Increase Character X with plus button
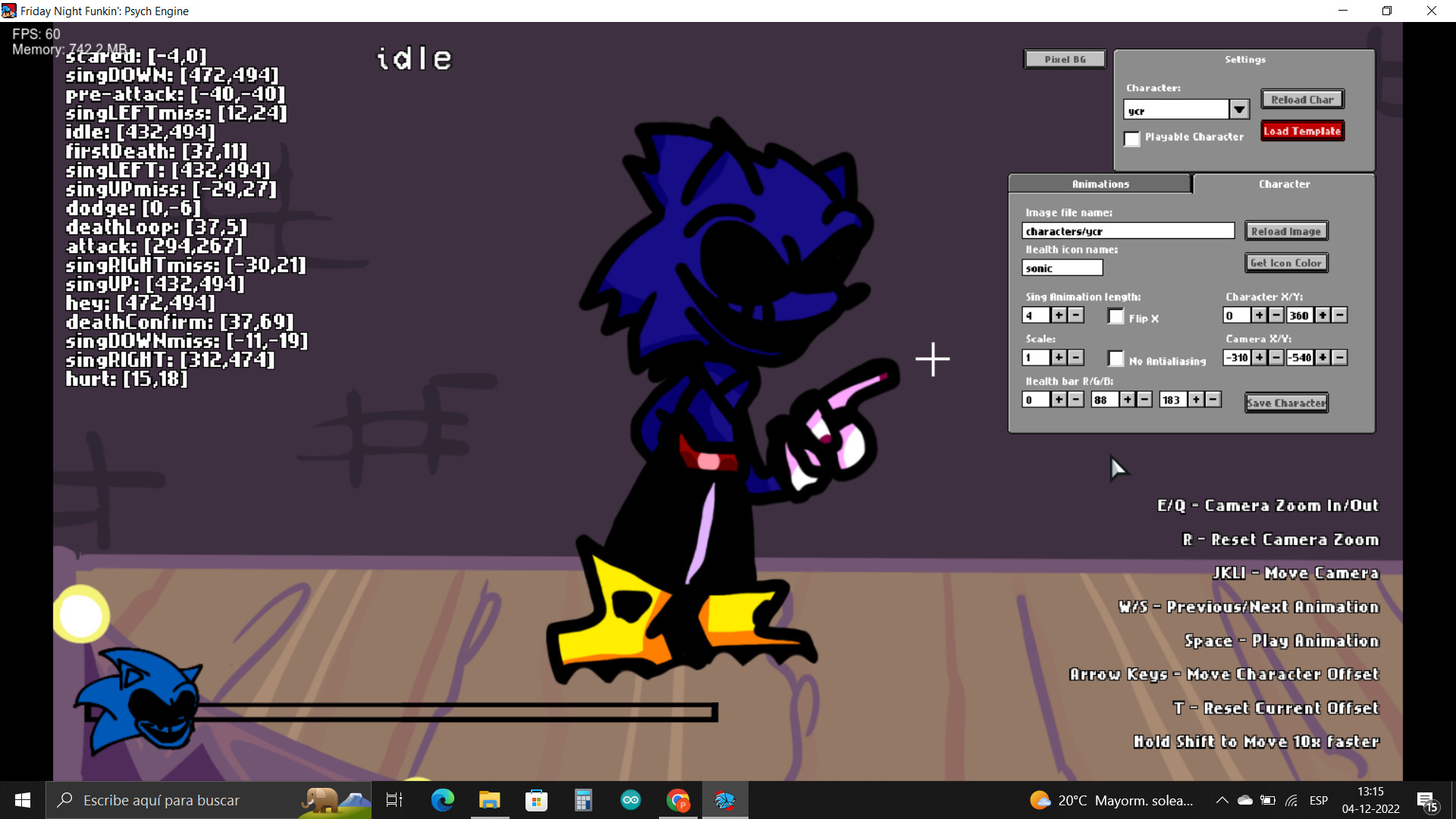1456x819 pixels. click(x=1260, y=315)
